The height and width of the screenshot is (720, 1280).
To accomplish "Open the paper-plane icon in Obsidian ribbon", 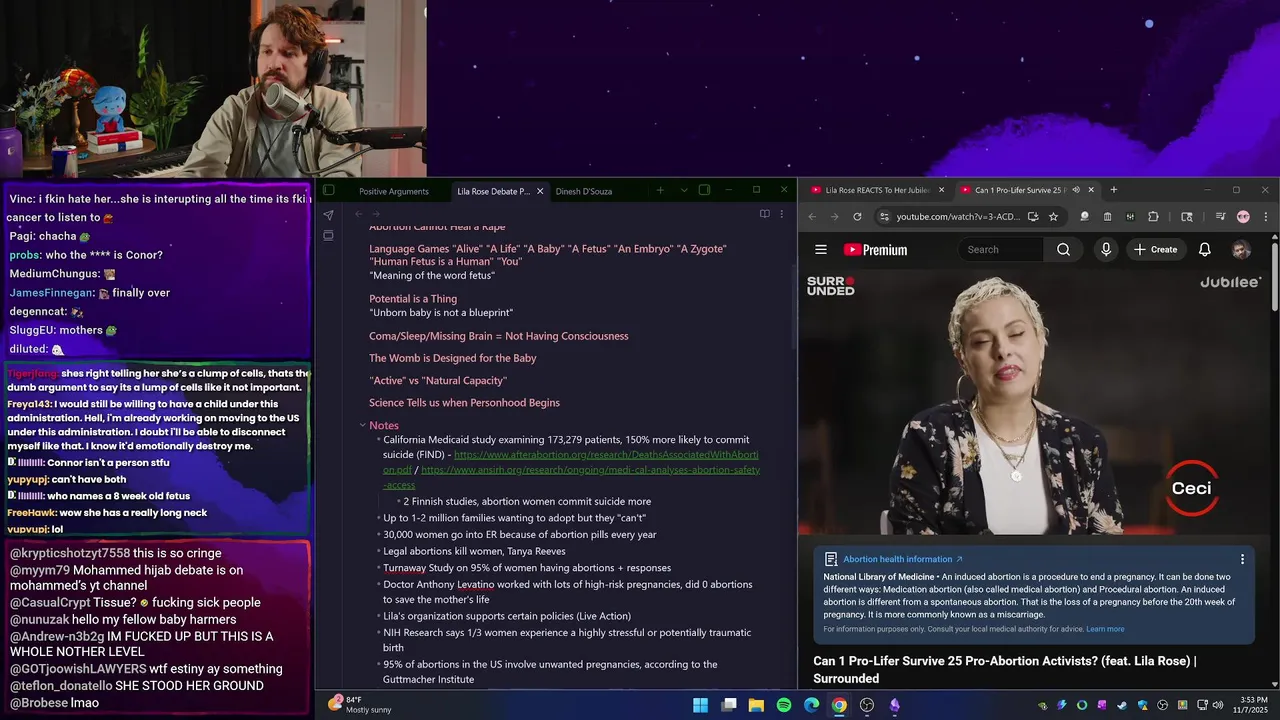I will 328,215.
